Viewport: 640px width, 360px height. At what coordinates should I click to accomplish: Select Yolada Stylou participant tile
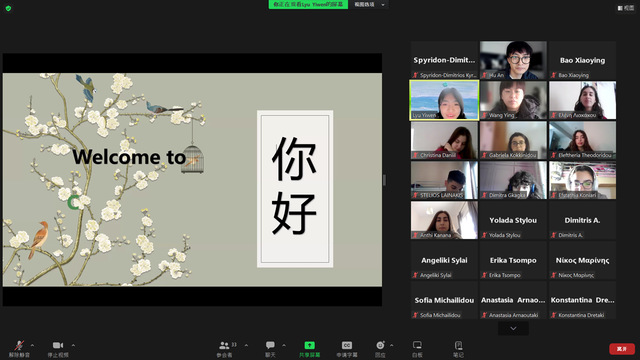(513, 220)
